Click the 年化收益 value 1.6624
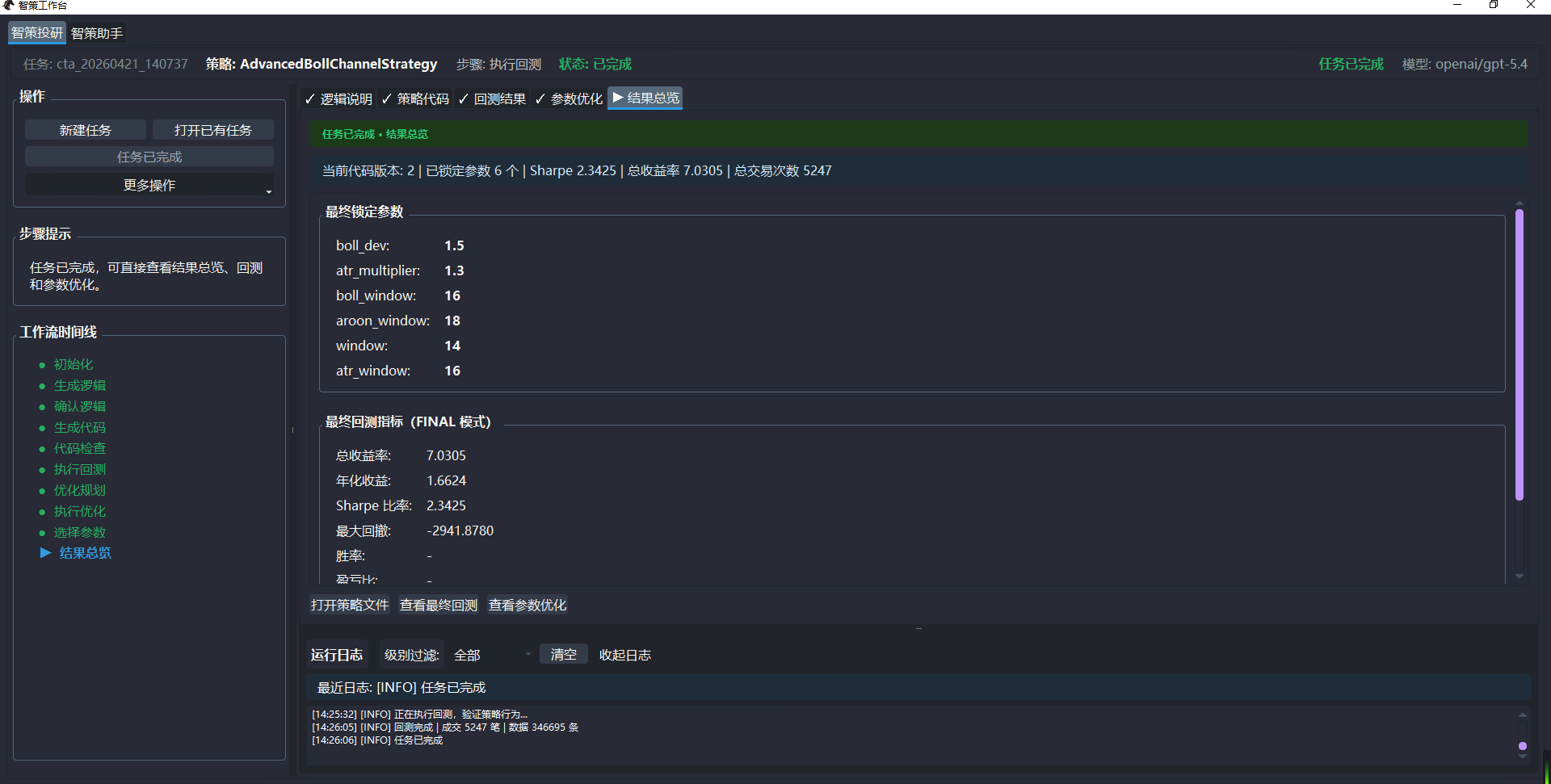Screen dimensions: 1551x784 coord(446,480)
